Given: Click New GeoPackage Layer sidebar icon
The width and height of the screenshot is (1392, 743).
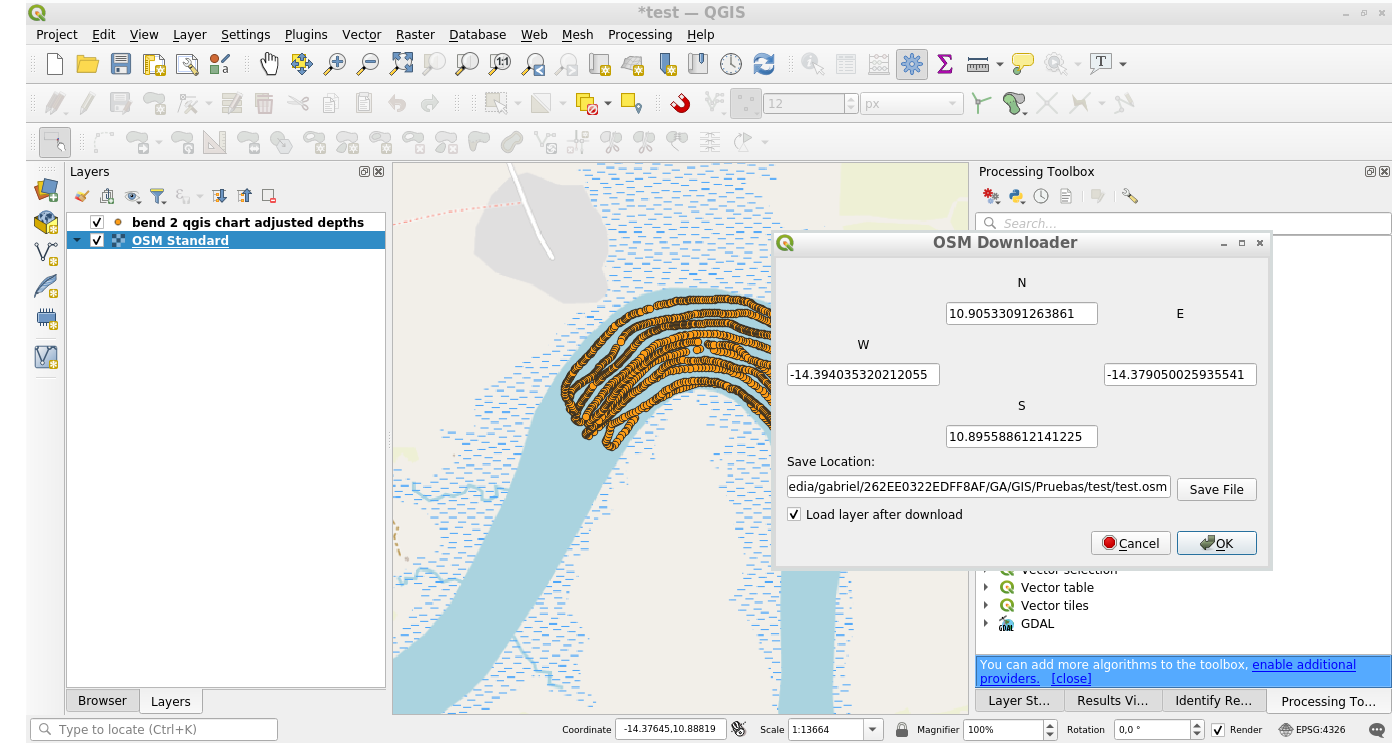Looking at the screenshot, I should [46, 222].
